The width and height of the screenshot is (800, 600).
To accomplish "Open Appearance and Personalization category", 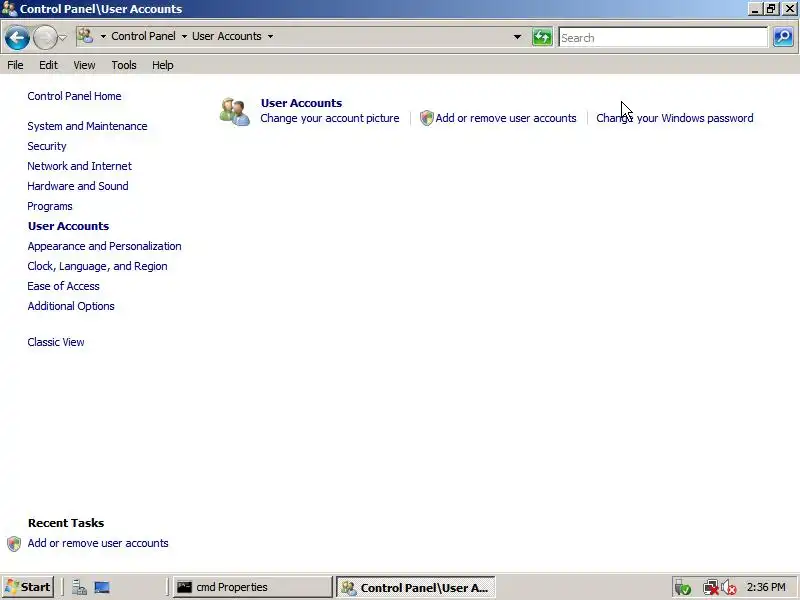I will (105, 246).
